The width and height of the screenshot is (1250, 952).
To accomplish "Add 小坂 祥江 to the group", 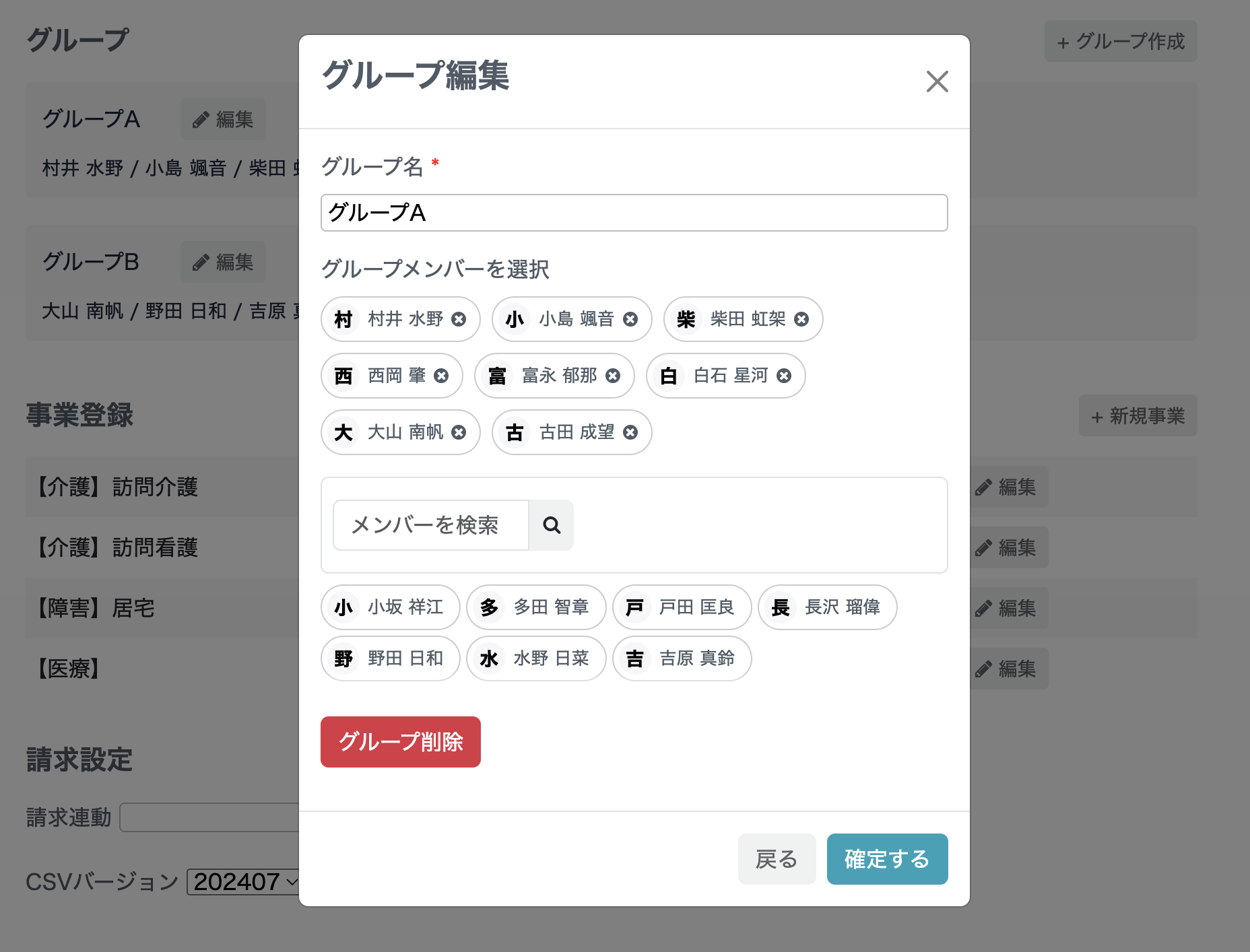I will click(389, 607).
